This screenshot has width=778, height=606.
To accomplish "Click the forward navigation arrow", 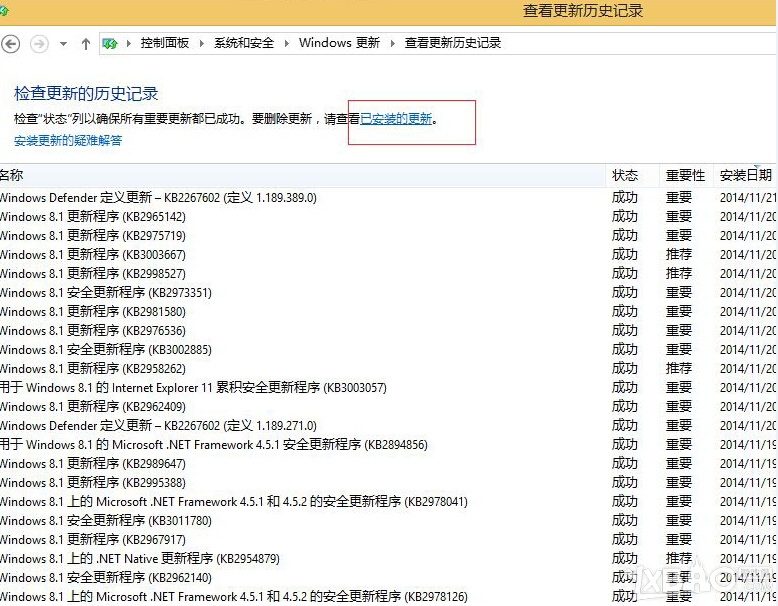I will coord(39,44).
